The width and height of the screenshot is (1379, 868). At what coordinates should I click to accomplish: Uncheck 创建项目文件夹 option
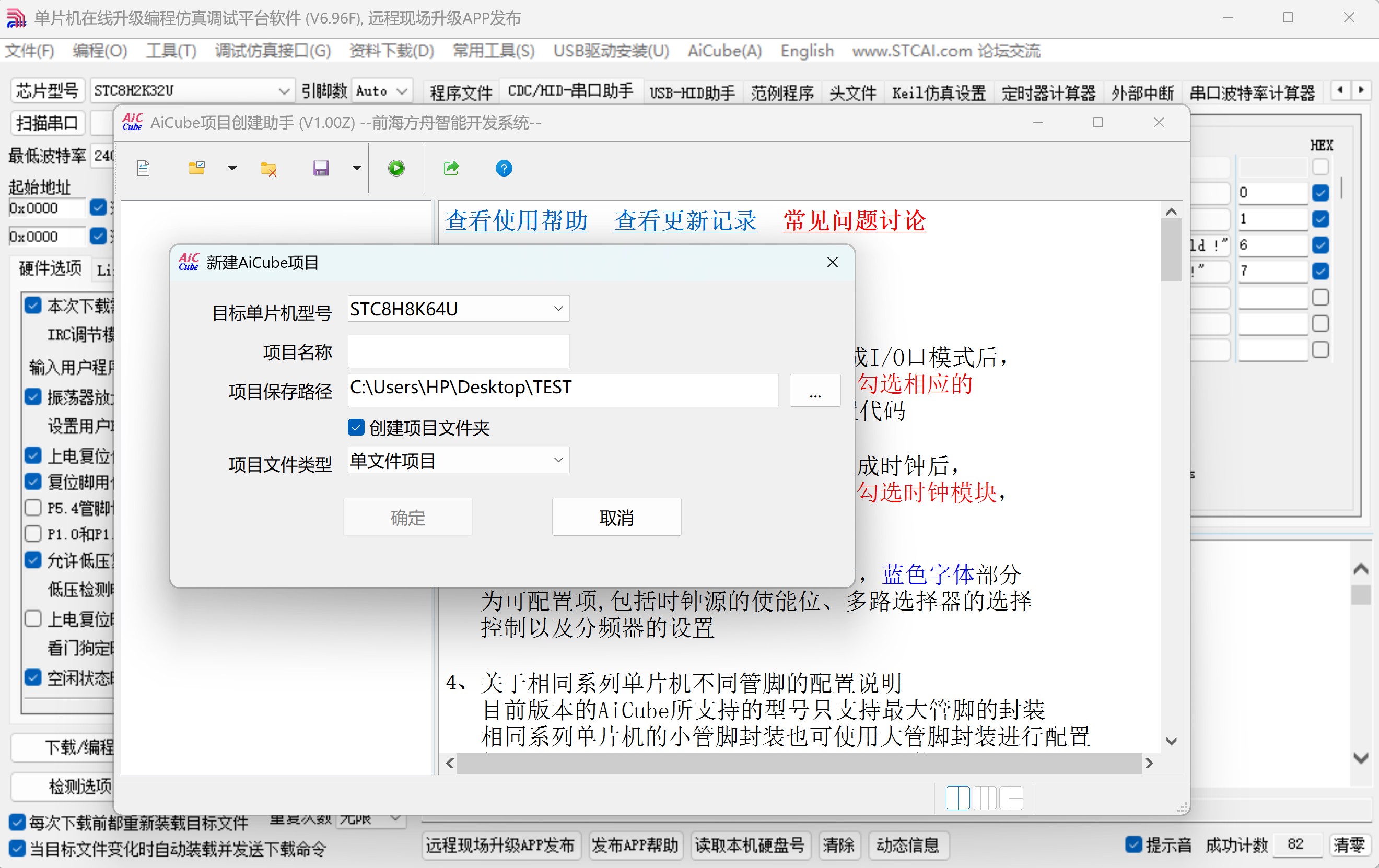[356, 427]
